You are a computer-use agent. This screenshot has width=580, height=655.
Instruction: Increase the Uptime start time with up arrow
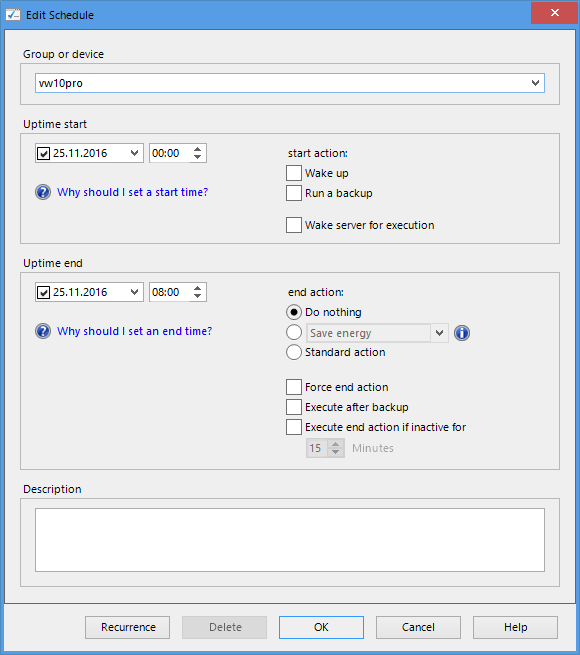(198, 149)
